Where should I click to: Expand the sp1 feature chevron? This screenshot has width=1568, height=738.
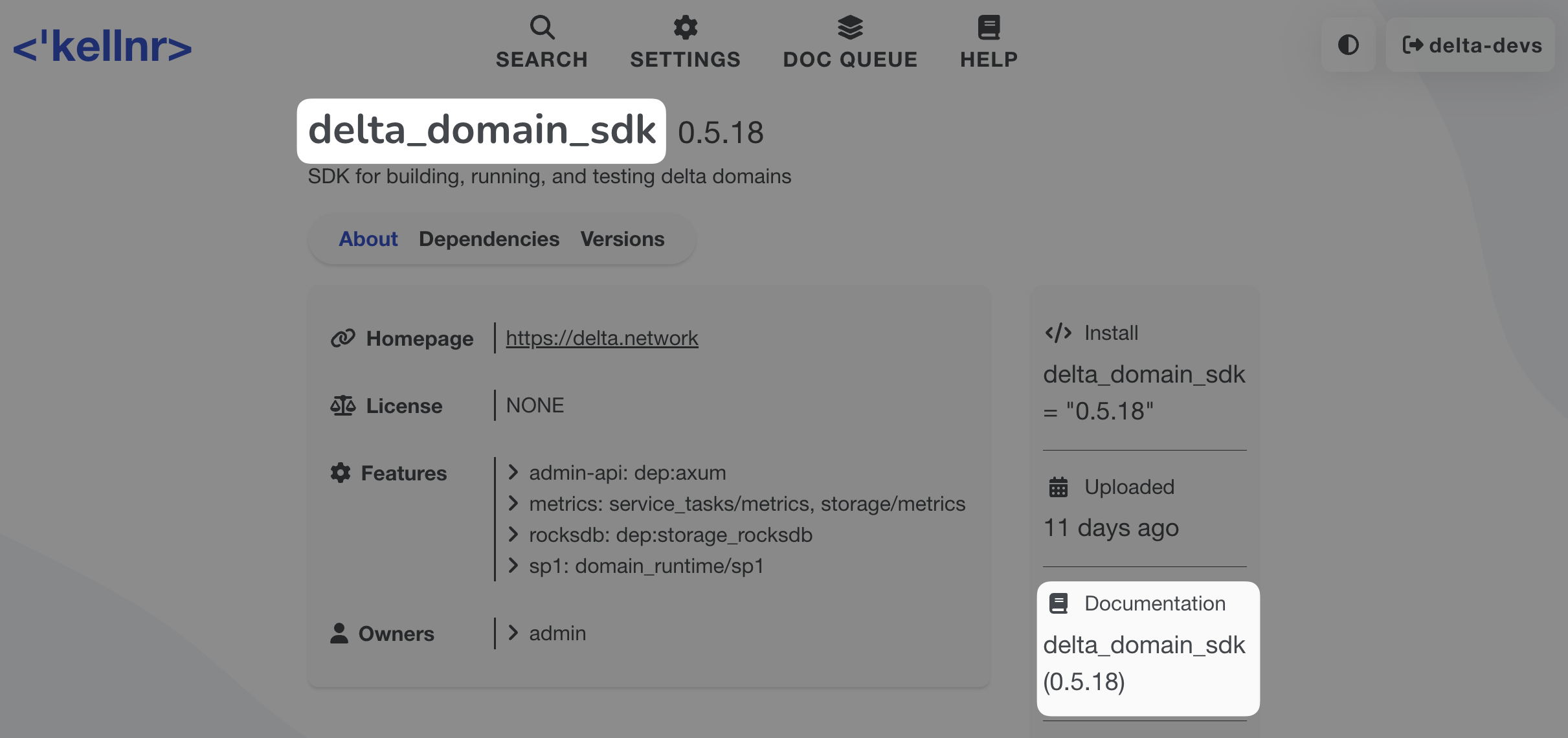pos(513,566)
